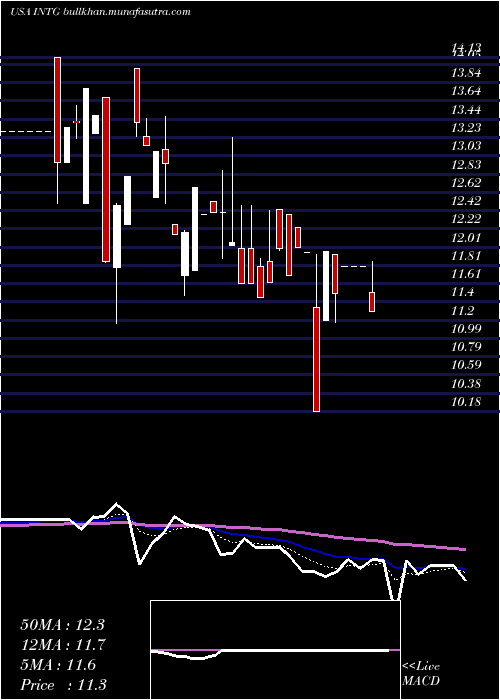
Task: Click the 10.79 price axis label
Action: click(x=466, y=346)
